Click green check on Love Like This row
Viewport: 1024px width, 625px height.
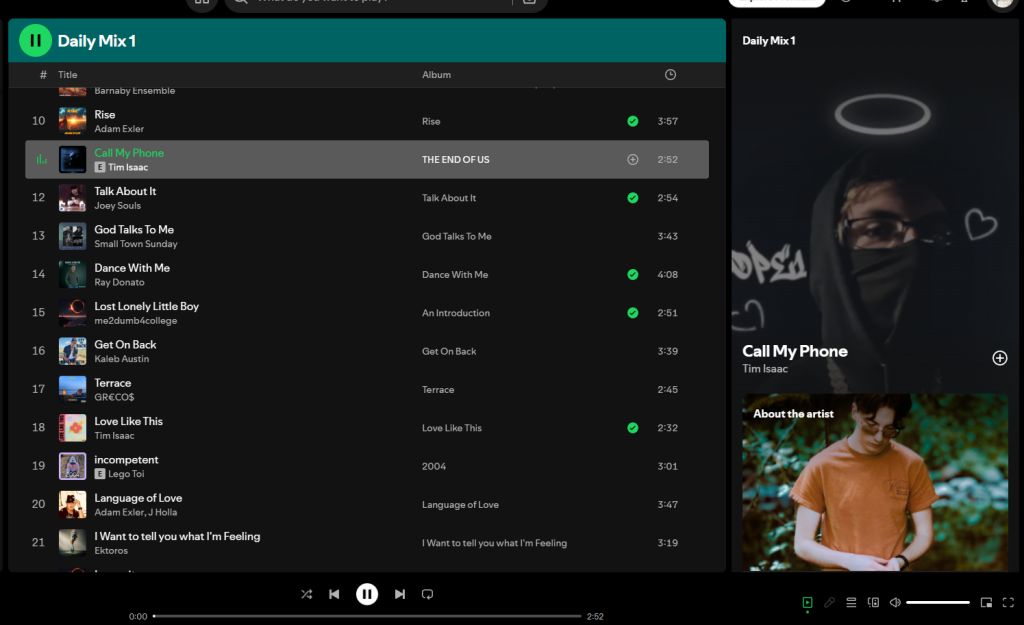pyautogui.click(x=633, y=428)
